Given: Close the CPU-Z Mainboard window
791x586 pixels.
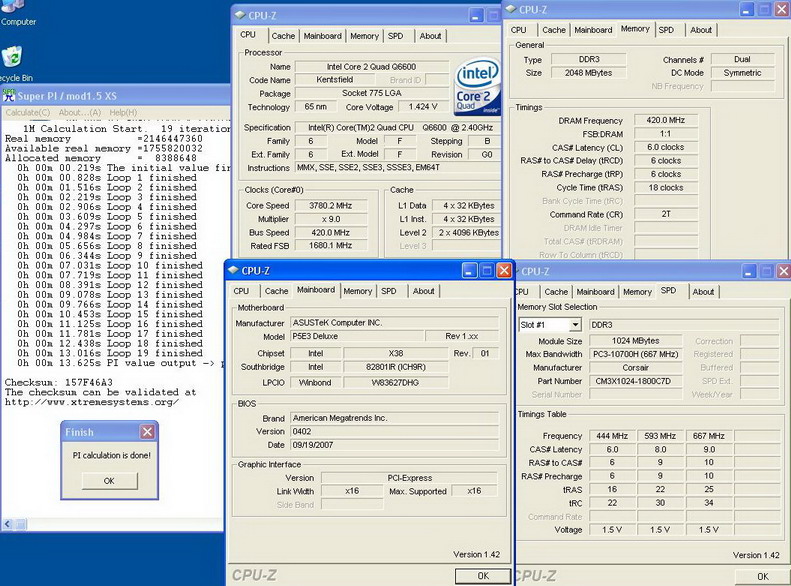Looking at the screenshot, I should pos(505,271).
